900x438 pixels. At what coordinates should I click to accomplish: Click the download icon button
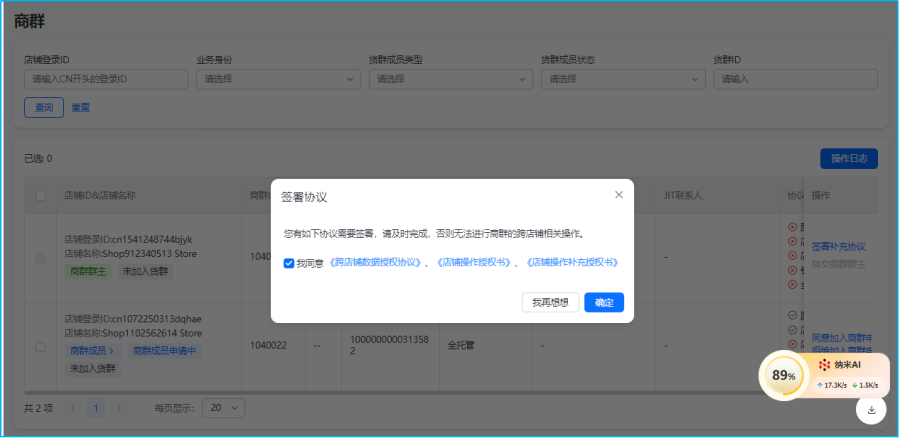point(871,409)
